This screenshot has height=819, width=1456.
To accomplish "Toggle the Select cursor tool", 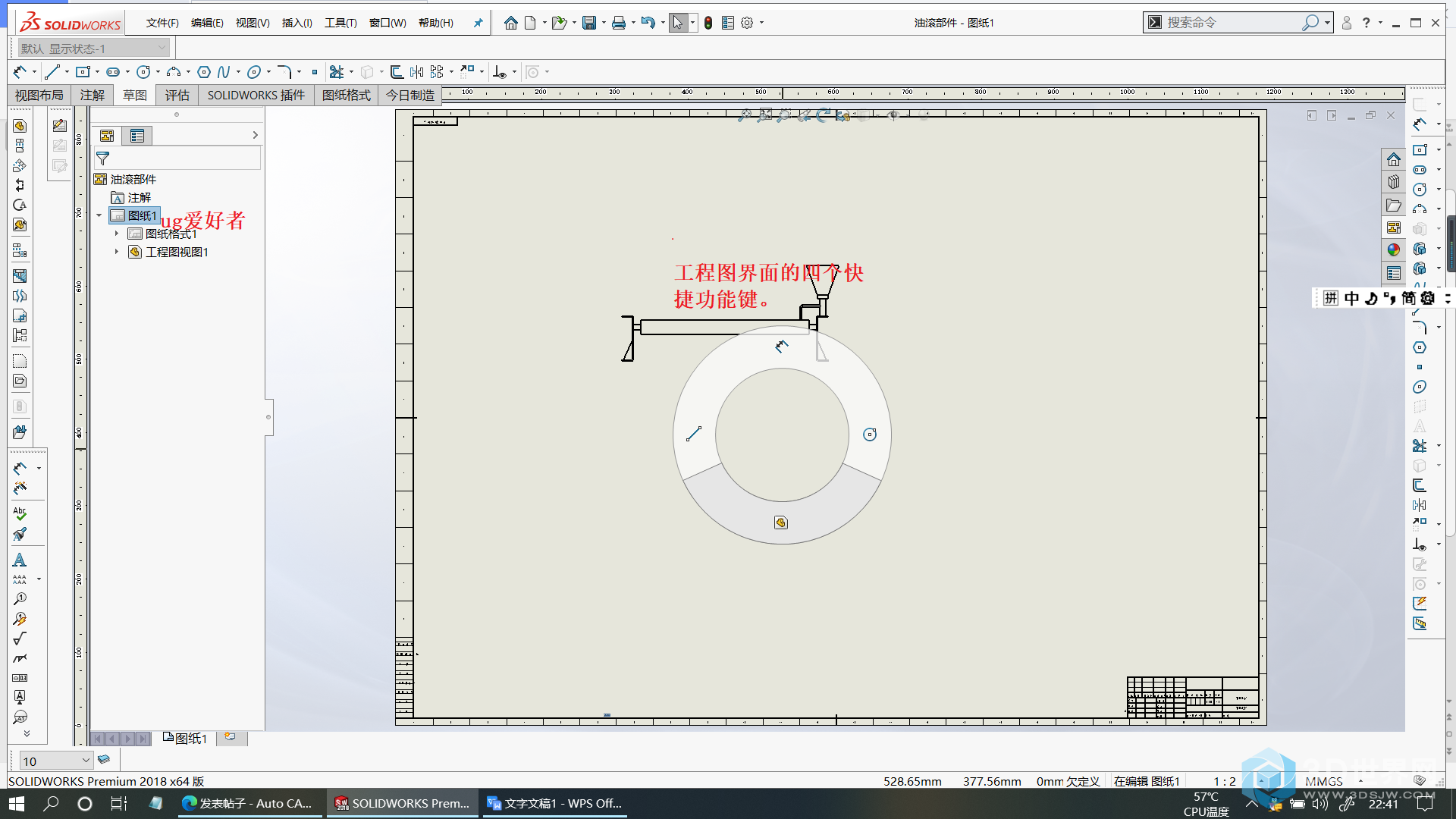I will coord(678,23).
